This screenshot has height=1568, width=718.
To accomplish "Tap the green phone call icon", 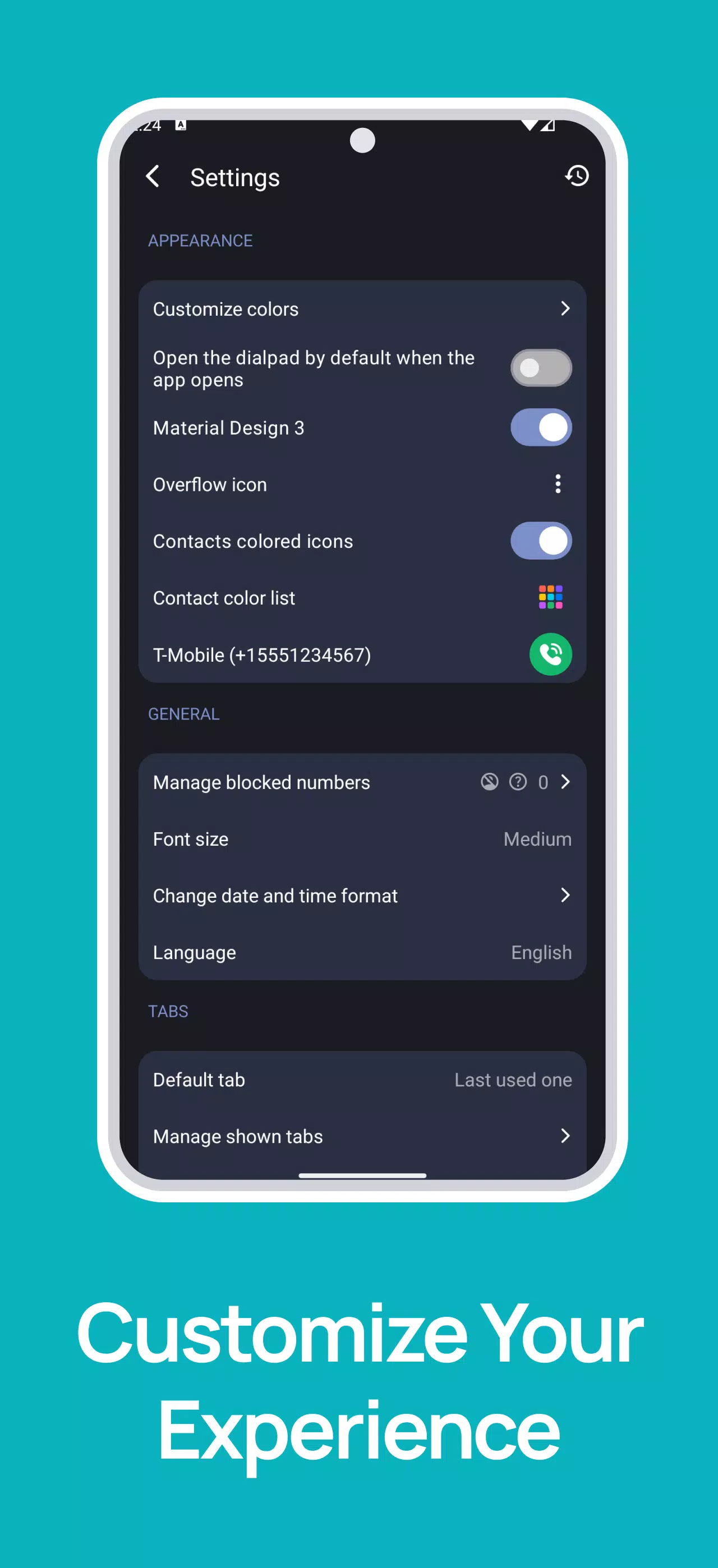I will point(550,654).
